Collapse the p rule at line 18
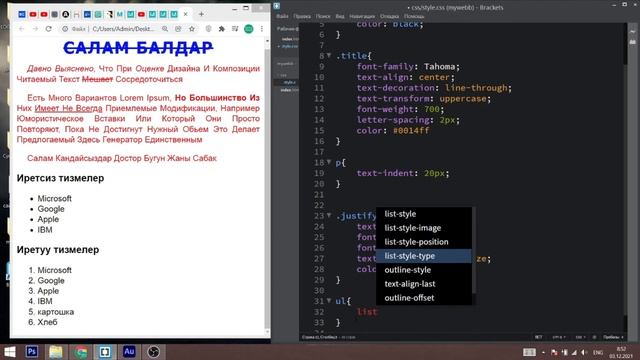Image resolution: width=640 pixels, height=360 pixels. [x=329, y=162]
